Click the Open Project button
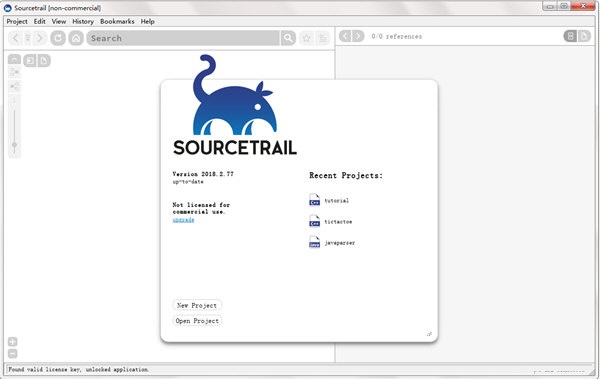 [197, 320]
